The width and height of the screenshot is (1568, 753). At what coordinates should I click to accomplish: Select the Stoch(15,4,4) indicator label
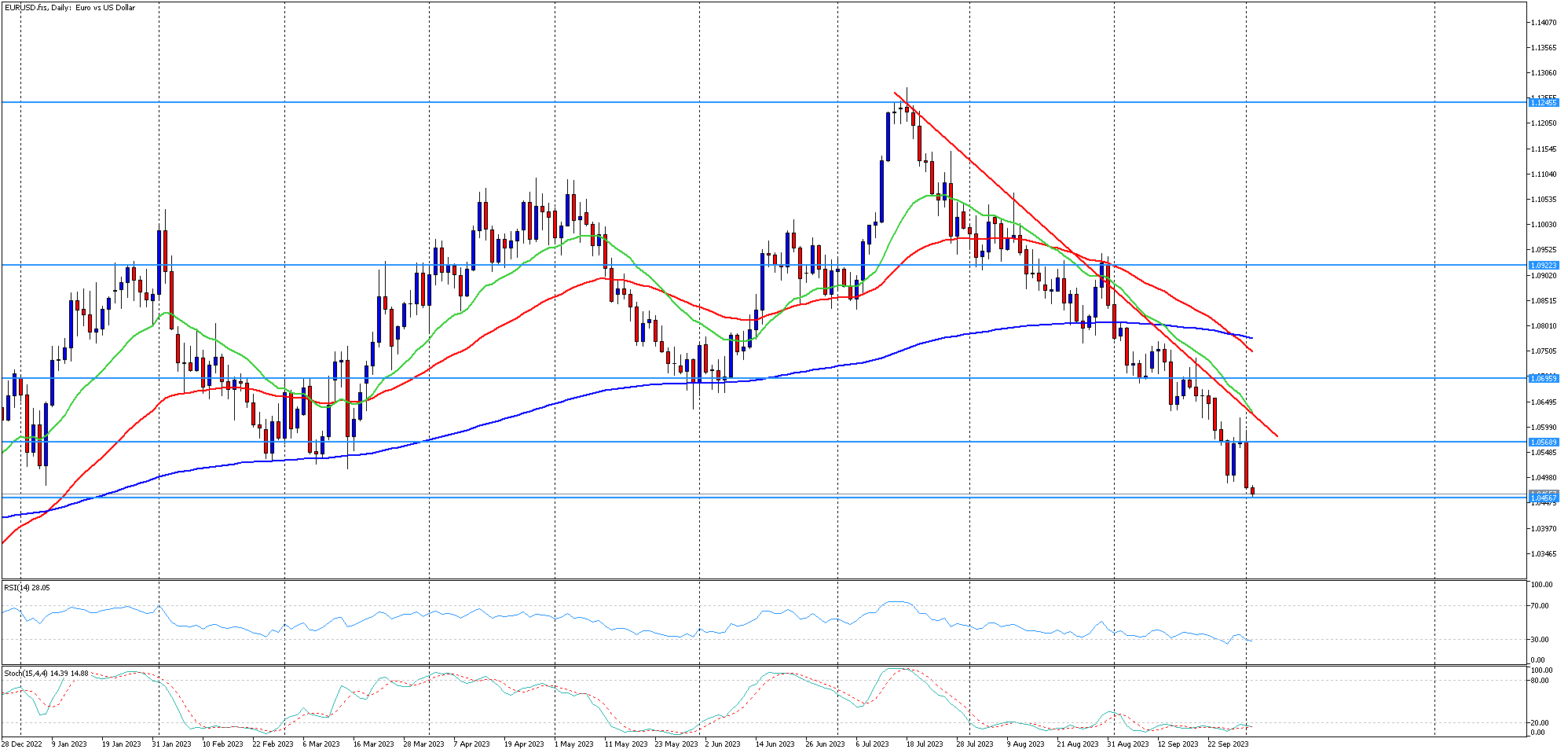pos(25,673)
